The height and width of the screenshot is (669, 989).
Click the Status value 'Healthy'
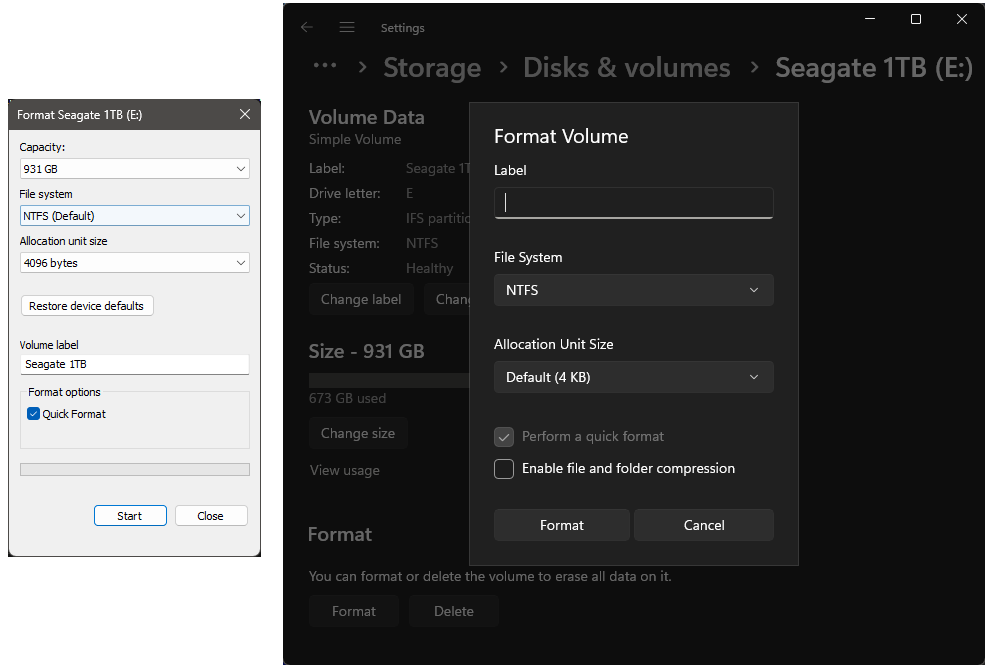click(x=430, y=269)
